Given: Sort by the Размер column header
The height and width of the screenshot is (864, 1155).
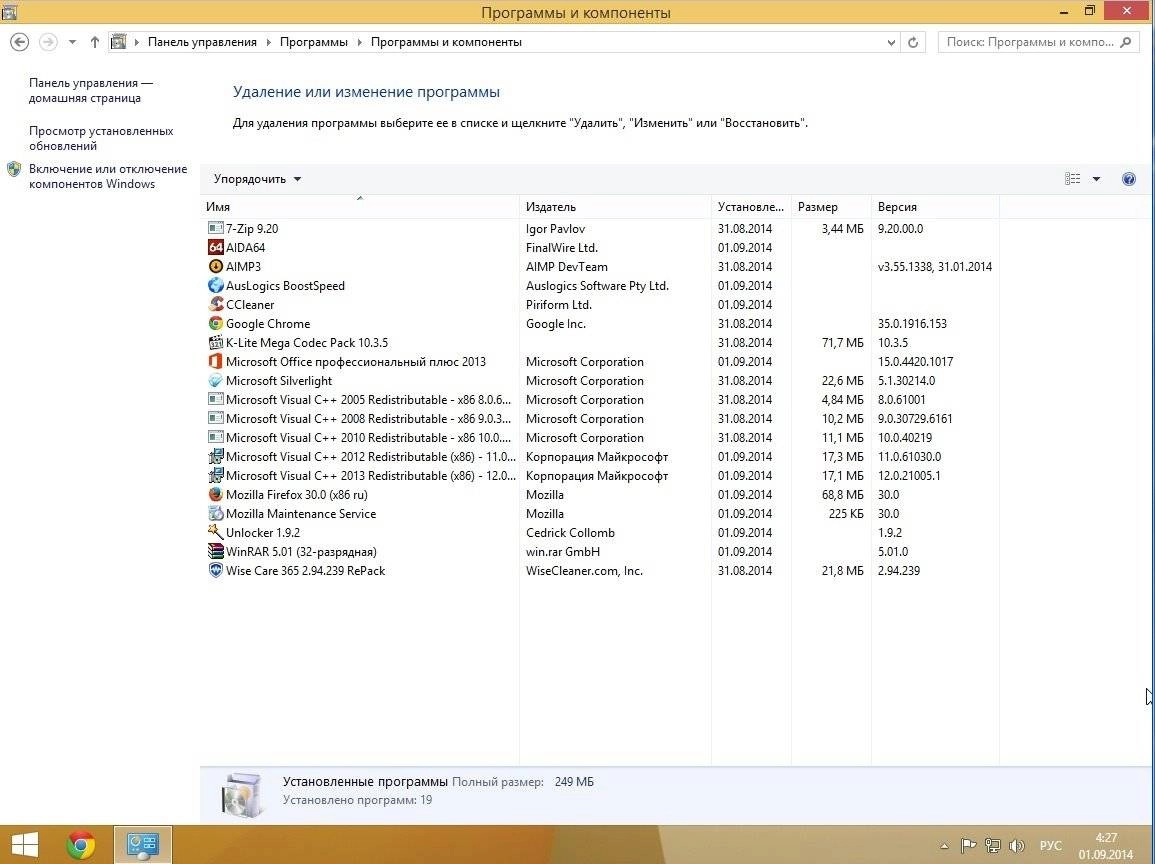Looking at the screenshot, I should coord(831,207).
